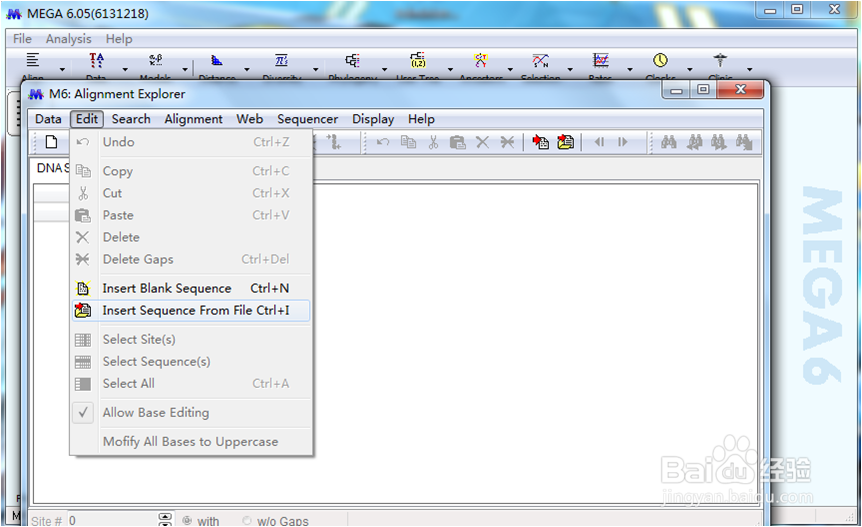
Task: Open the Analysis menu in MEGA window
Action: 69,39
